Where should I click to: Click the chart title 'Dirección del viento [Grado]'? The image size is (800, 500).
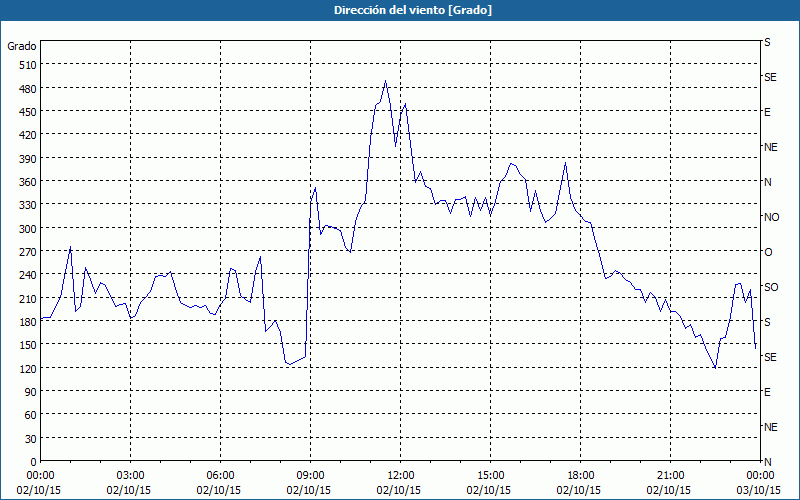[413, 10]
